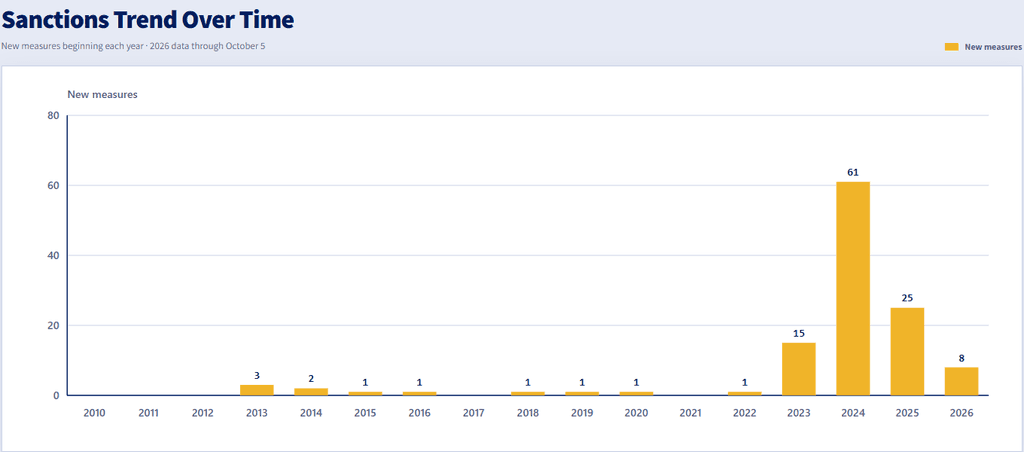Click the 2024 x-axis label
The width and height of the screenshot is (1024, 452).
853,413
